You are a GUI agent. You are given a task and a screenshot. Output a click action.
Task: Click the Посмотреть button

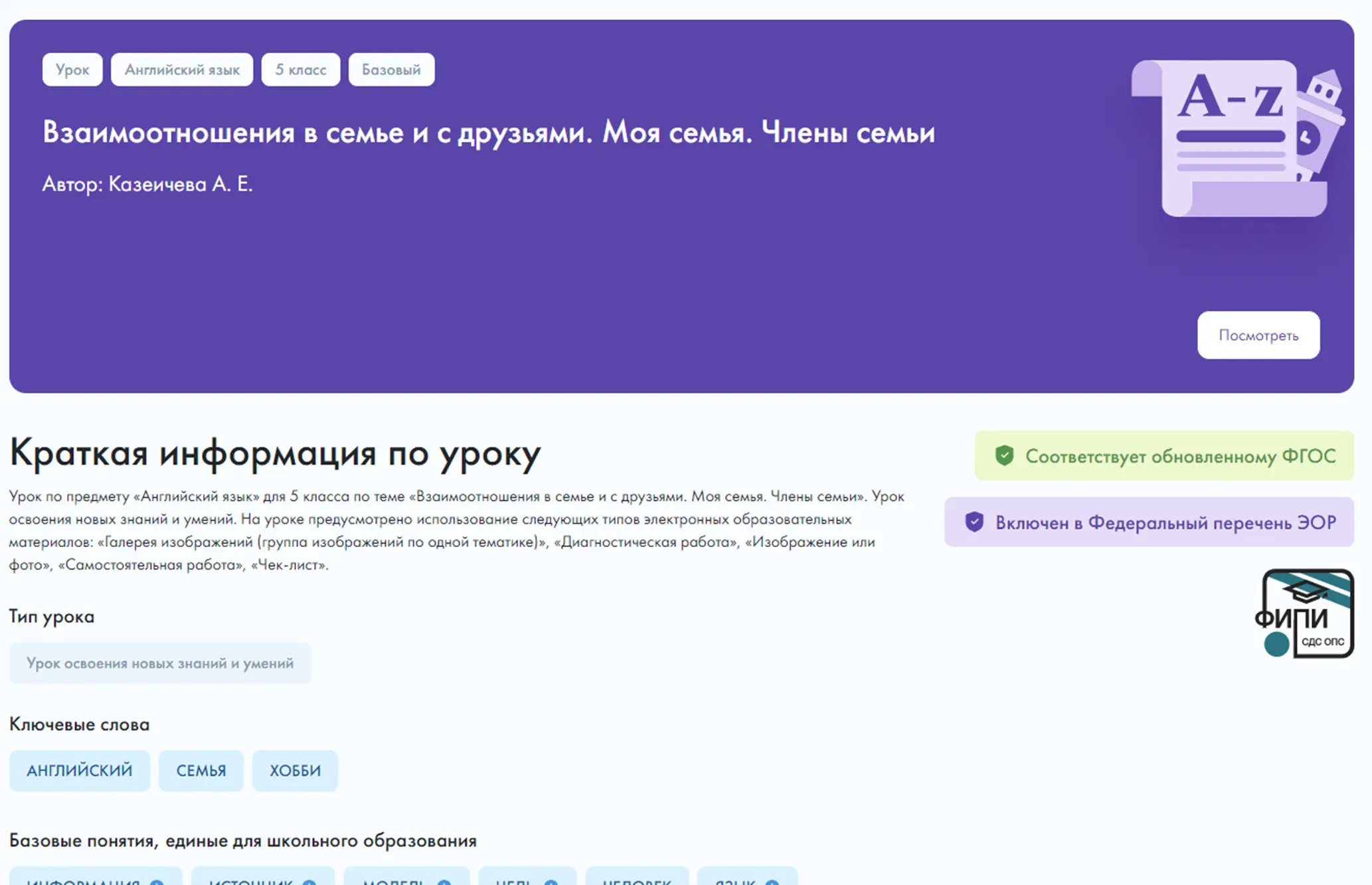coord(1258,335)
